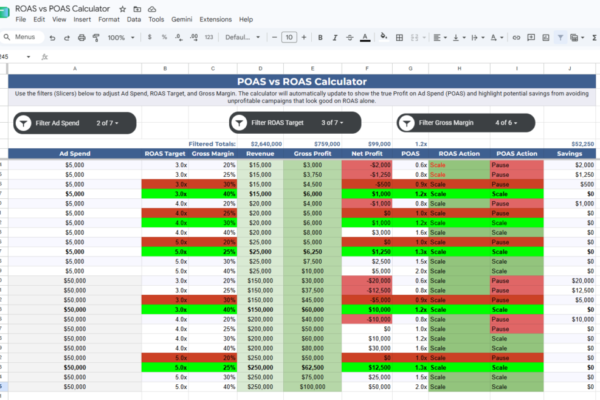
Task: Select the POAS vs ROAS Calculator title cell
Action: (x=302, y=82)
